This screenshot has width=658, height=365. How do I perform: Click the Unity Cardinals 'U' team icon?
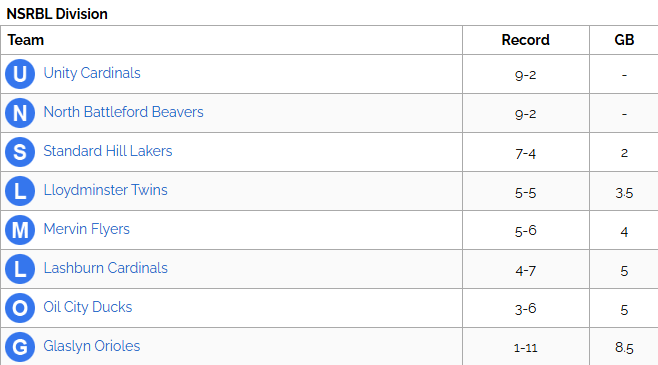click(x=20, y=74)
